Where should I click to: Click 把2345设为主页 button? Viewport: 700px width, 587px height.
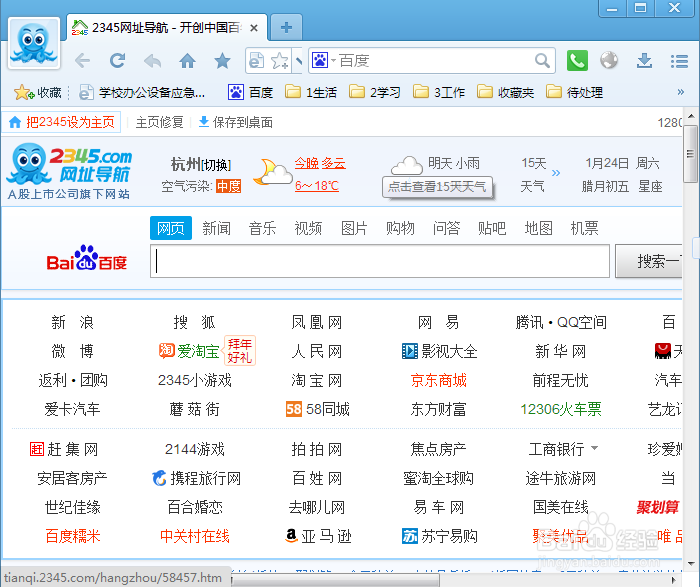[x=61, y=122]
